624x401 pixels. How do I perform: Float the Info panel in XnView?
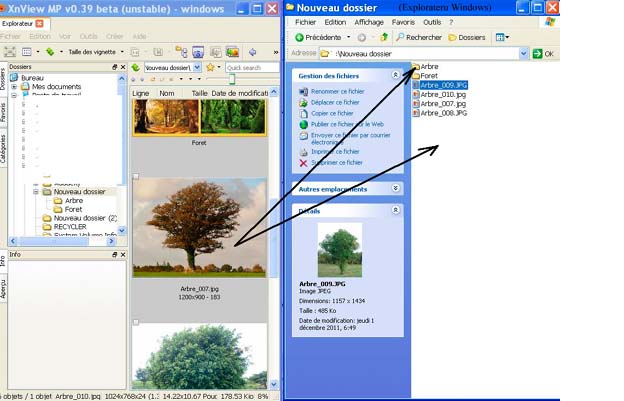point(115,254)
